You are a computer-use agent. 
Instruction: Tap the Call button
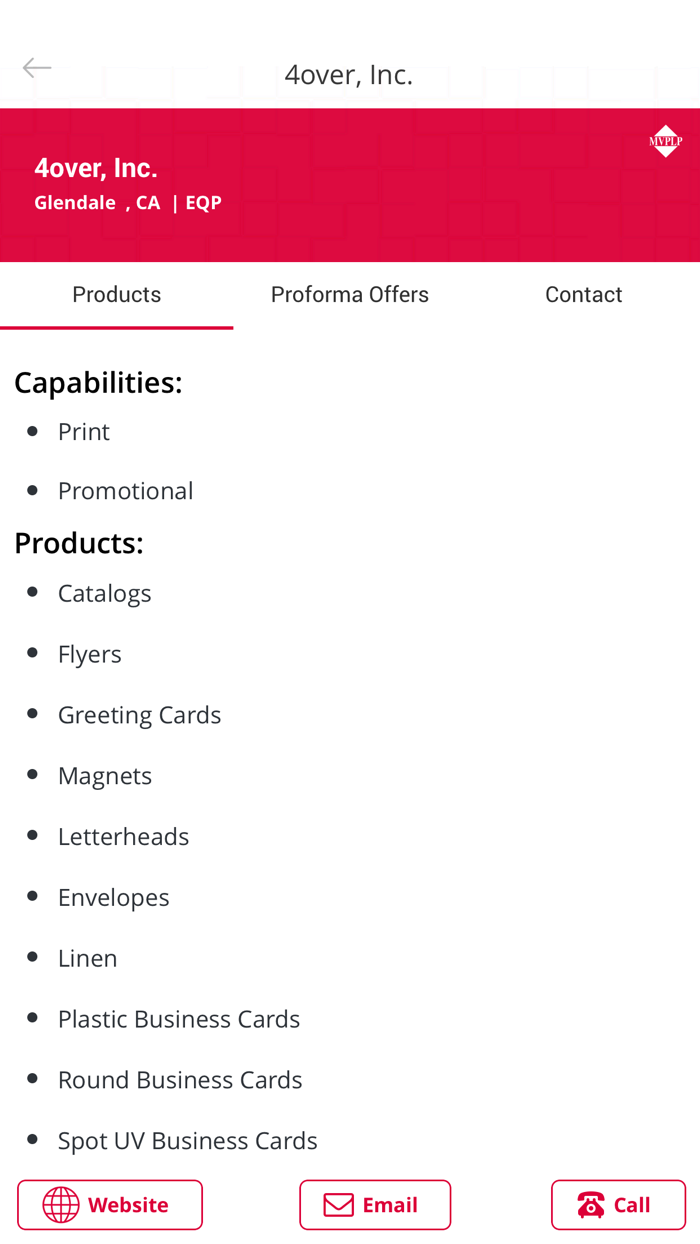click(x=620, y=1205)
